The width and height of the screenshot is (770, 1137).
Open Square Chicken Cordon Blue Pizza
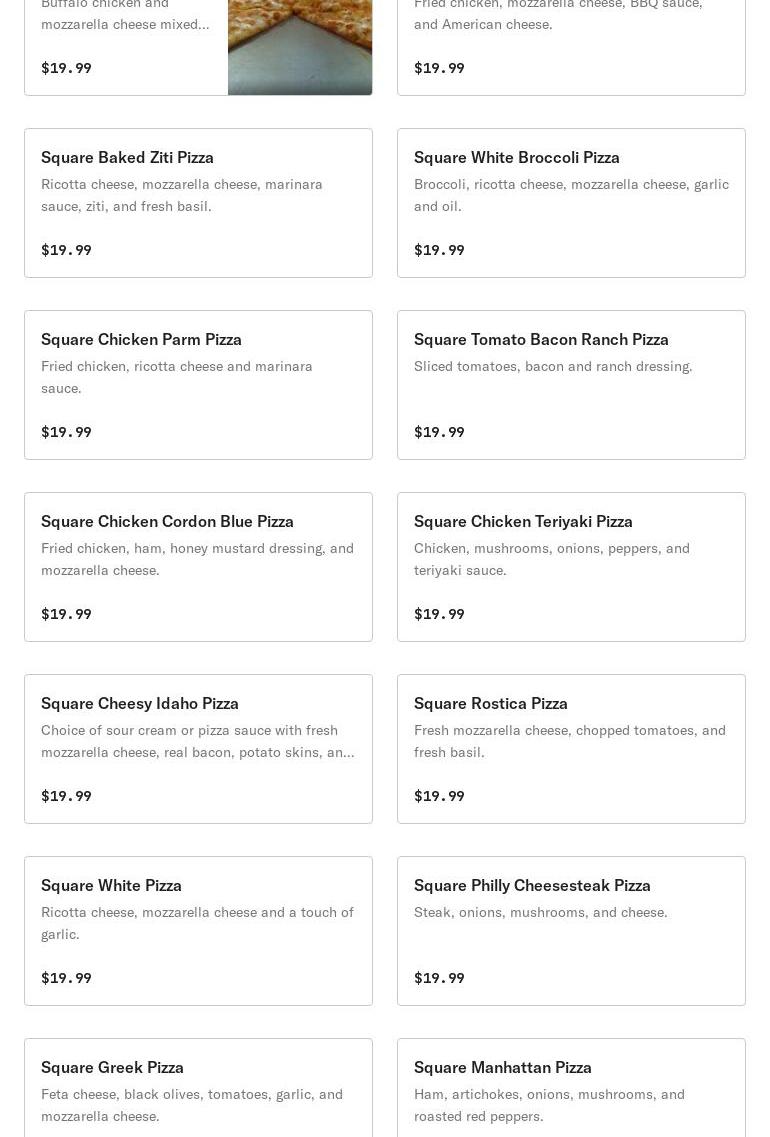[x=167, y=522]
